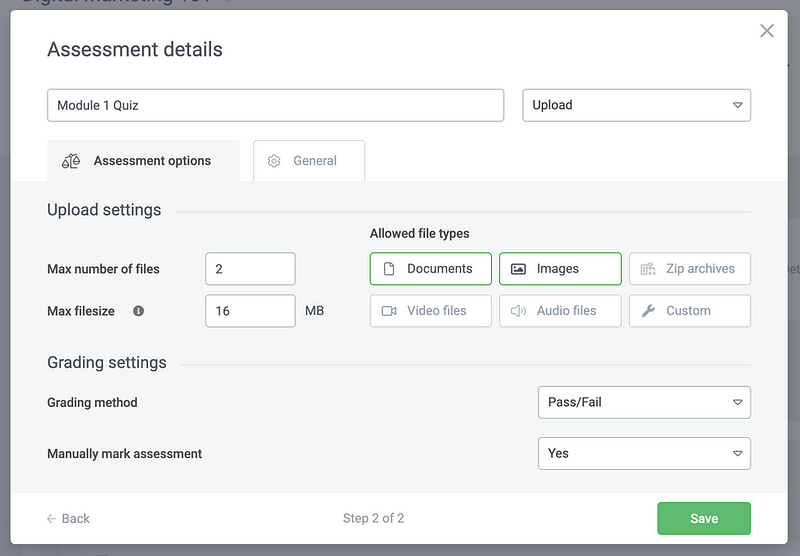This screenshot has height=556, width=800.
Task: Close the Assessment details dialog
Action: click(x=767, y=31)
